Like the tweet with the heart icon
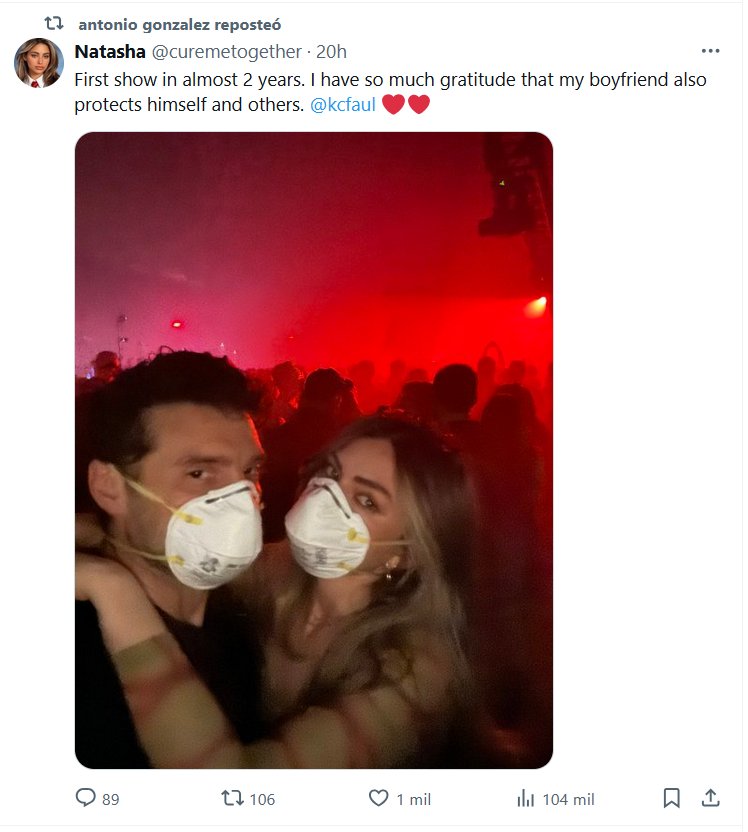Image resolution: width=748 pixels, height=832 pixels. 378,798
